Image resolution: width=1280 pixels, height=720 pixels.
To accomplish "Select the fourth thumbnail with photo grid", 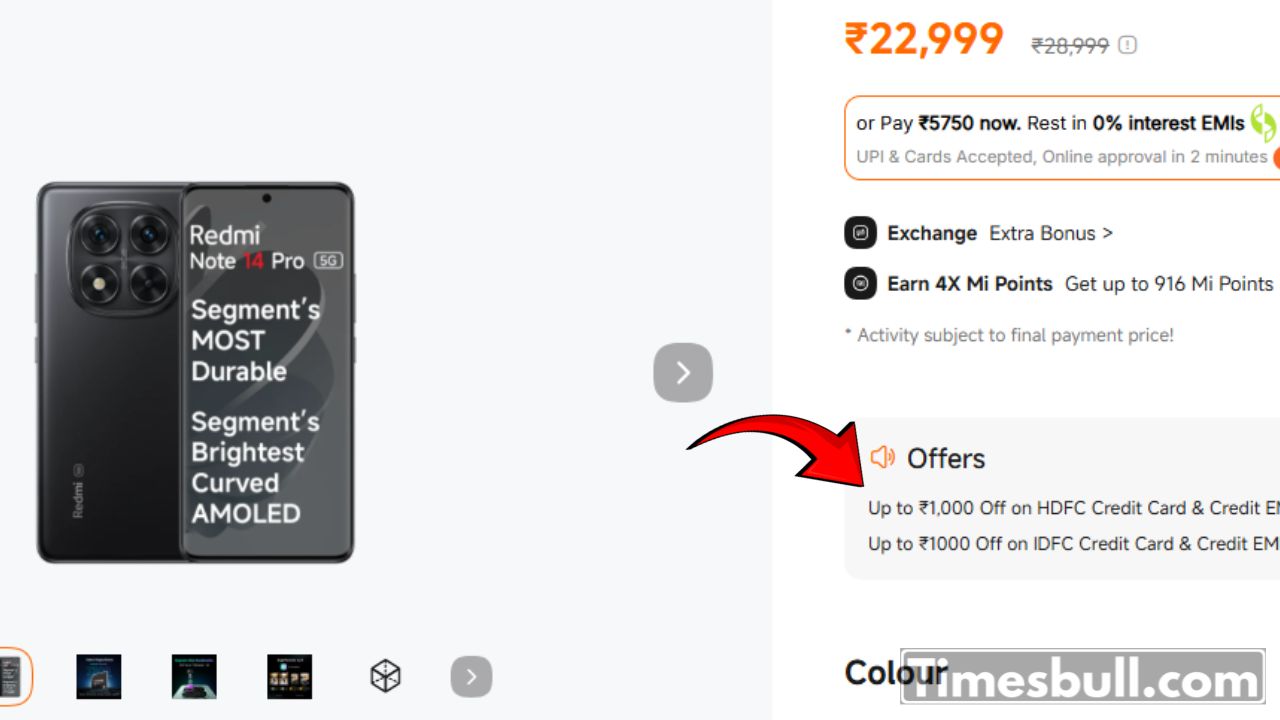I will coord(289,677).
